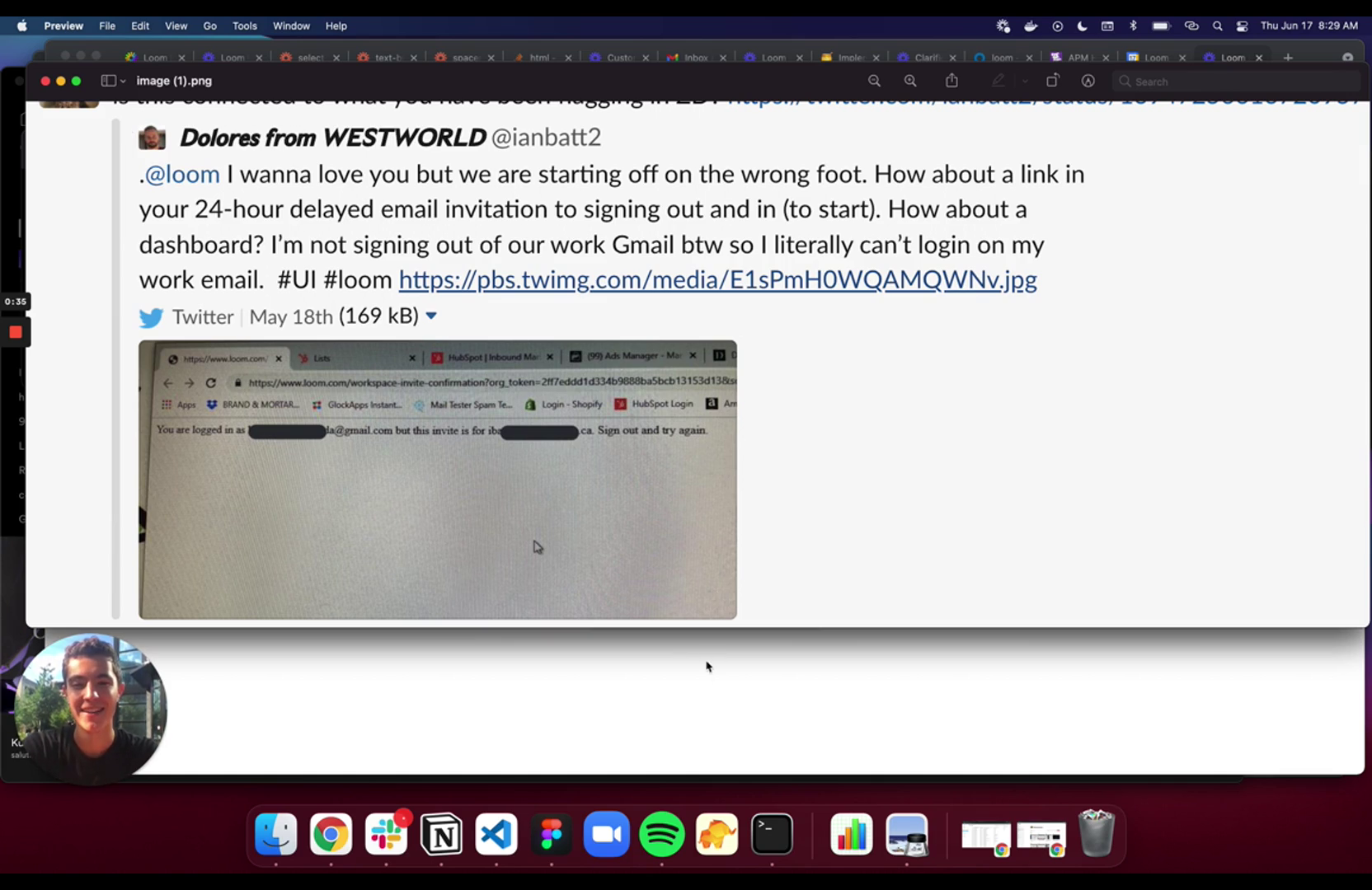
Task: Open Control Center in the menu bar
Action: (1242, 26)
